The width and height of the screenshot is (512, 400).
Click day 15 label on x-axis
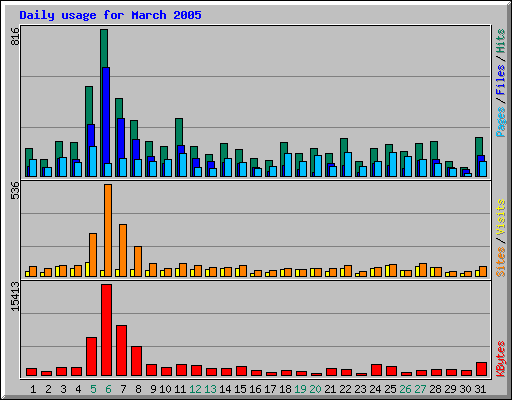click(x=240, y=389)
